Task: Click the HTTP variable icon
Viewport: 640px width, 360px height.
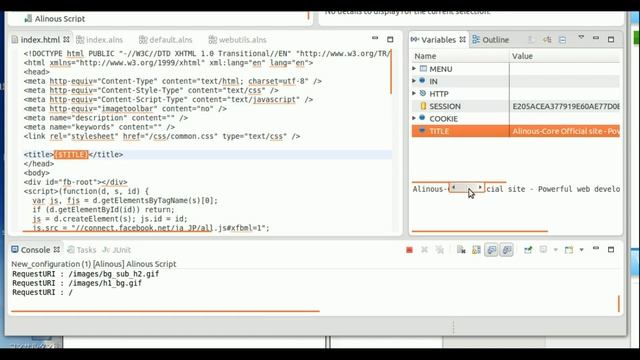Action: [423, 93]
